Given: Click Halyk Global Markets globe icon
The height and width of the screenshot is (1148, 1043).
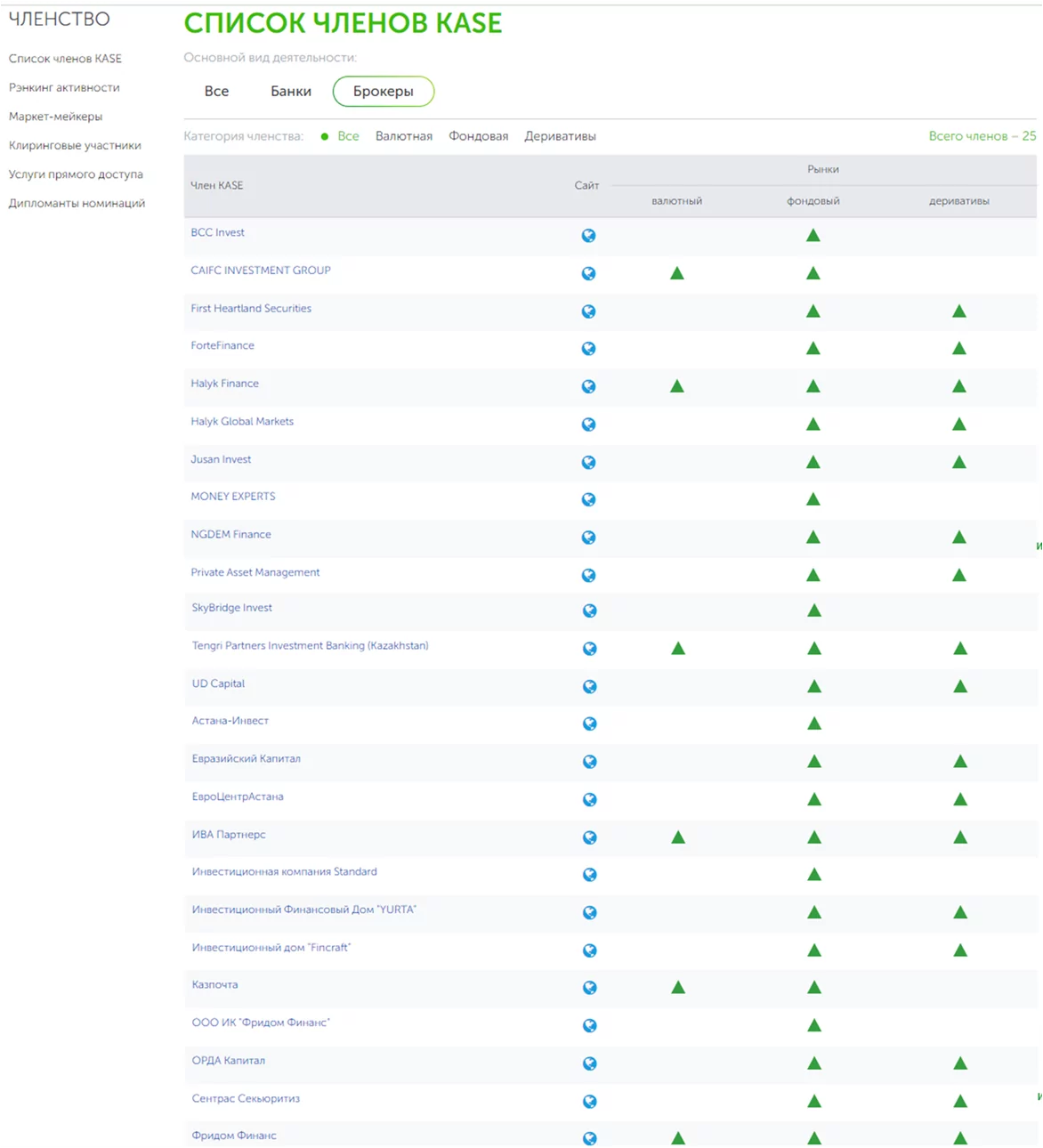Looking at the screenshot, I should click(x=588, y=424).
